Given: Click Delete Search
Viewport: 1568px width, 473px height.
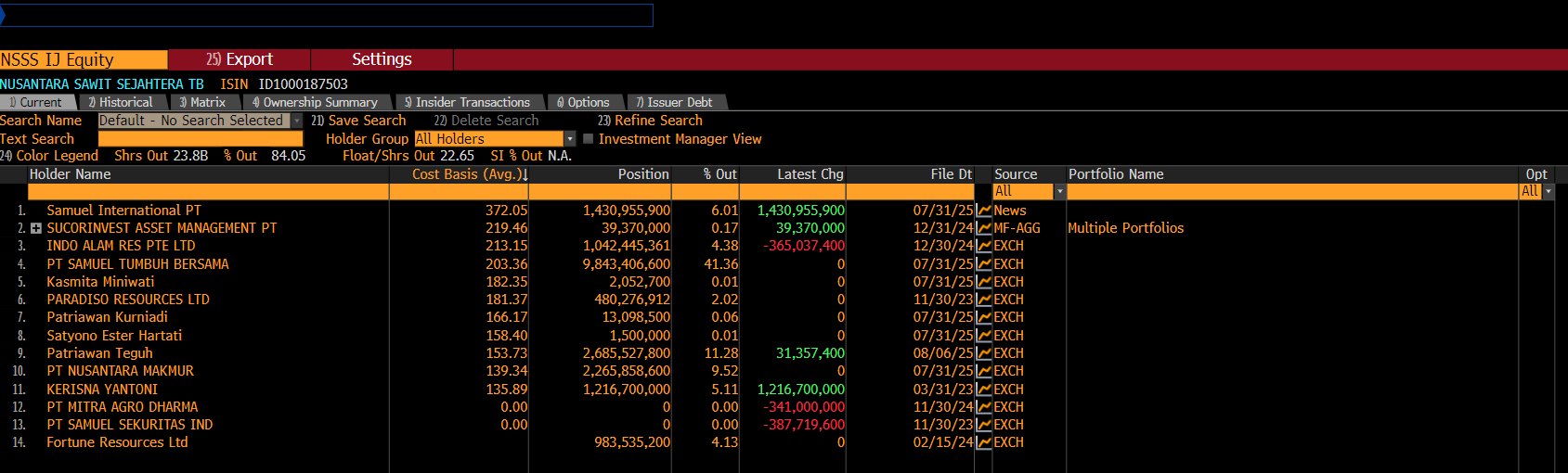Looking at the screenshot, I should coord(486,121).
